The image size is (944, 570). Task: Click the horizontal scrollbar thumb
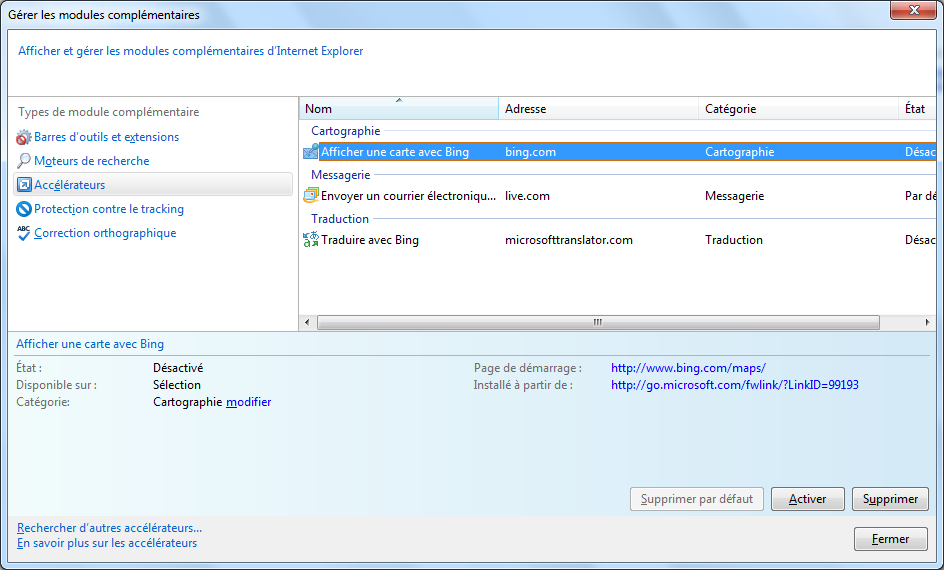[x=598, y=323]
